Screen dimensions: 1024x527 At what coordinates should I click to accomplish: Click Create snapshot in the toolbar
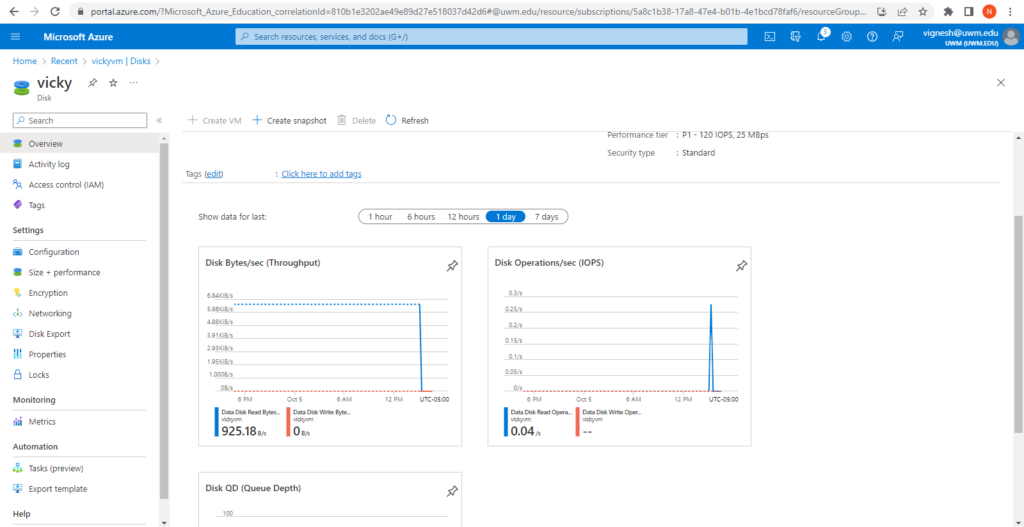[x=289, y=121]
